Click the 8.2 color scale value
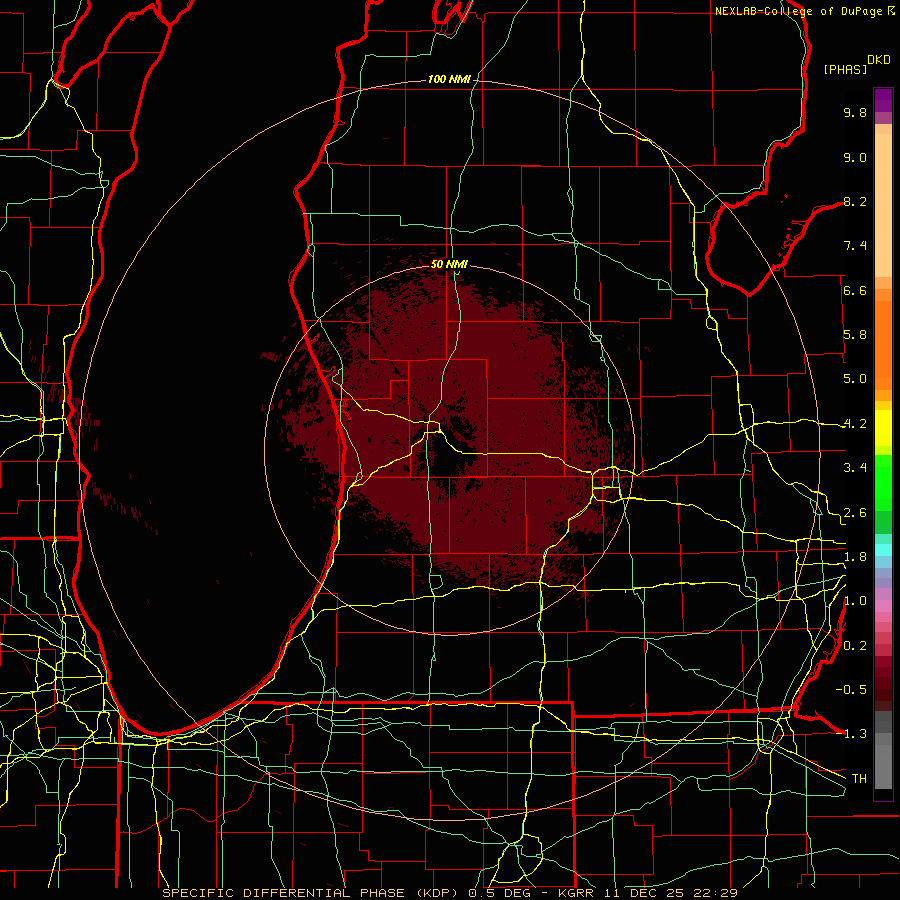This screenshot has width=900, height=900. click(855, 201)
